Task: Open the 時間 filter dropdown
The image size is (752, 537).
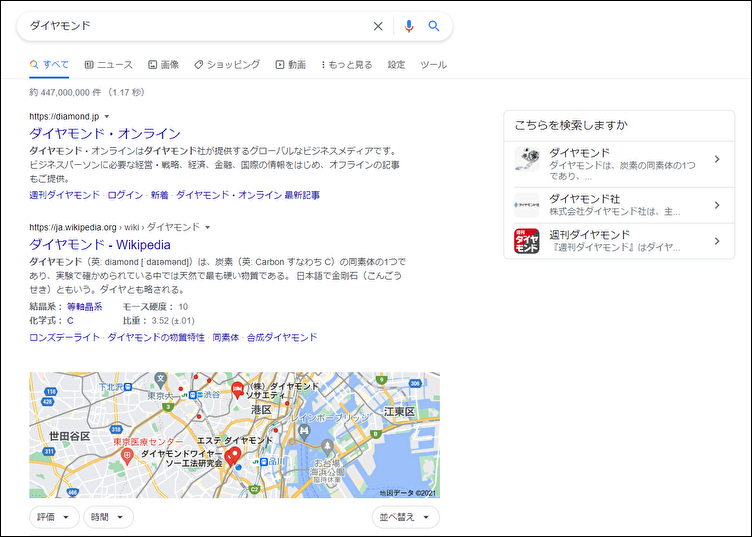Action: tap(108, 517)
